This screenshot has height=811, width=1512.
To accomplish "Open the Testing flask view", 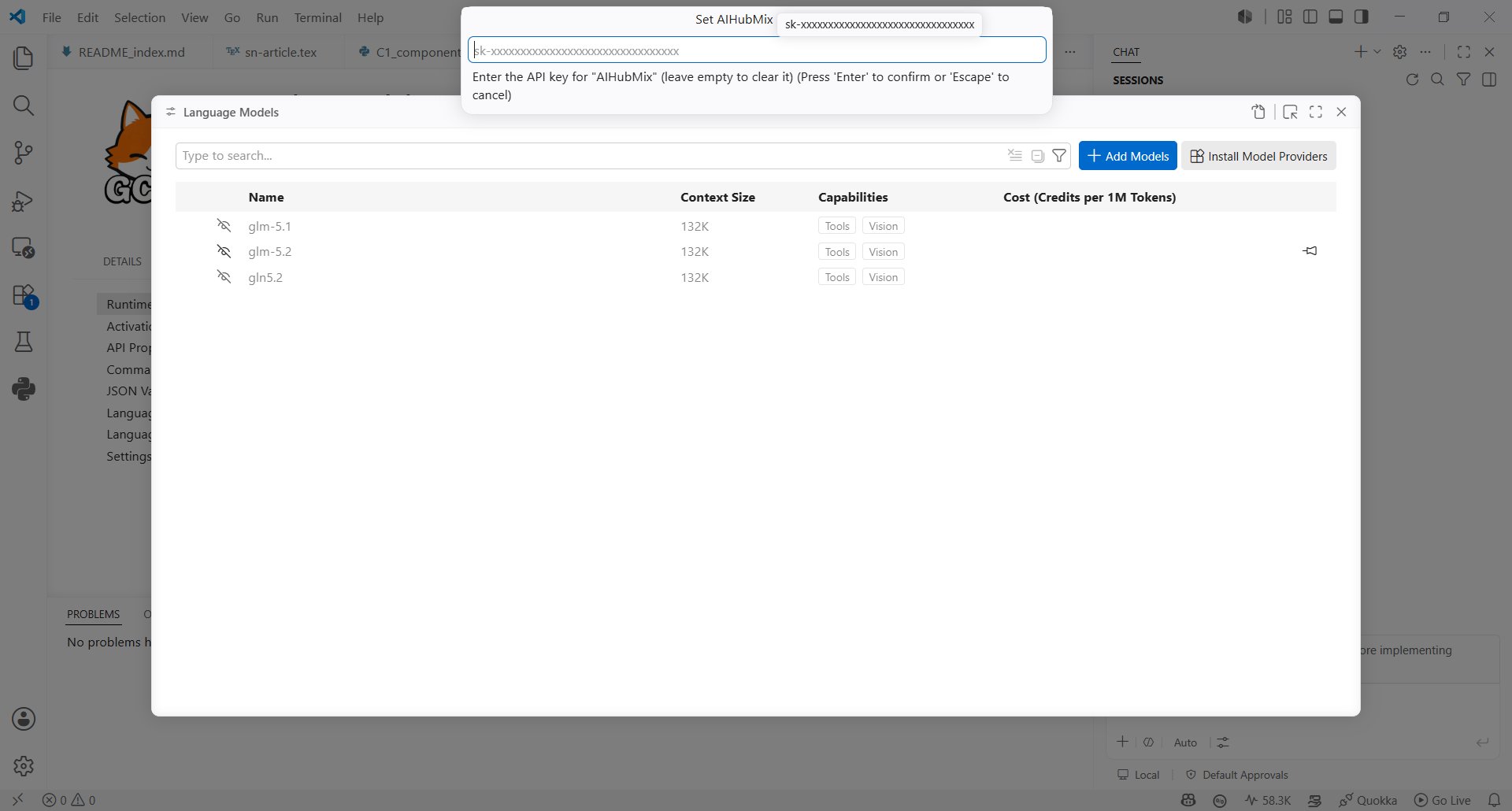I will 24,342.
